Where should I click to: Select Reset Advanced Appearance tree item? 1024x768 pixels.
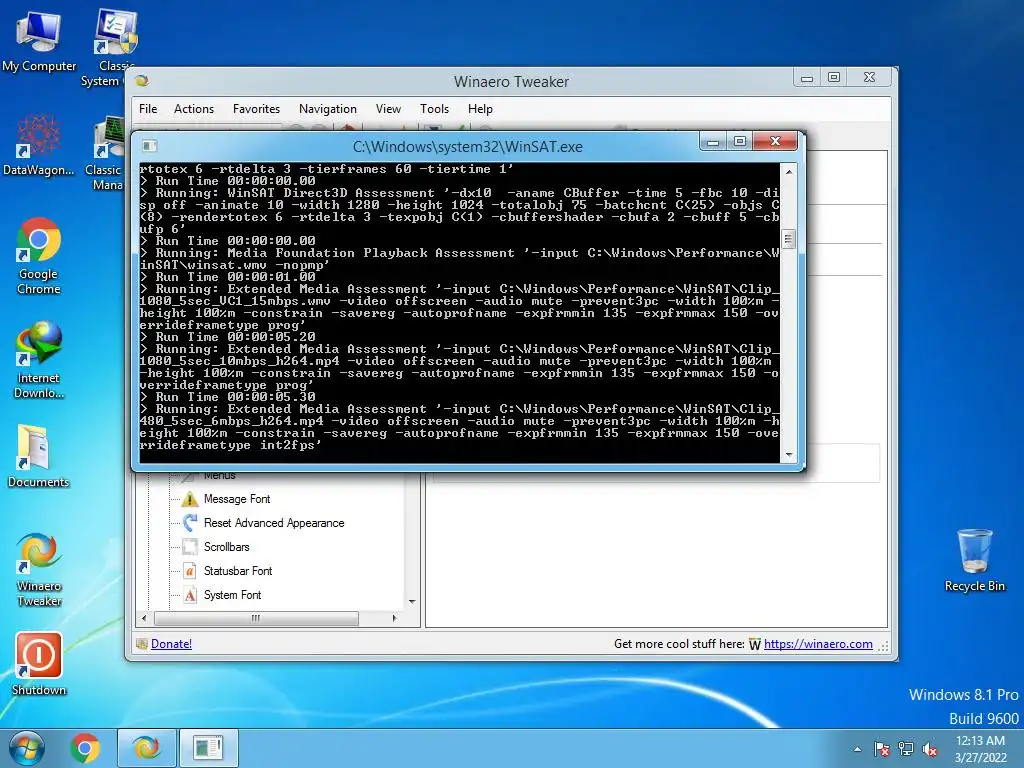tap(274, 523)
